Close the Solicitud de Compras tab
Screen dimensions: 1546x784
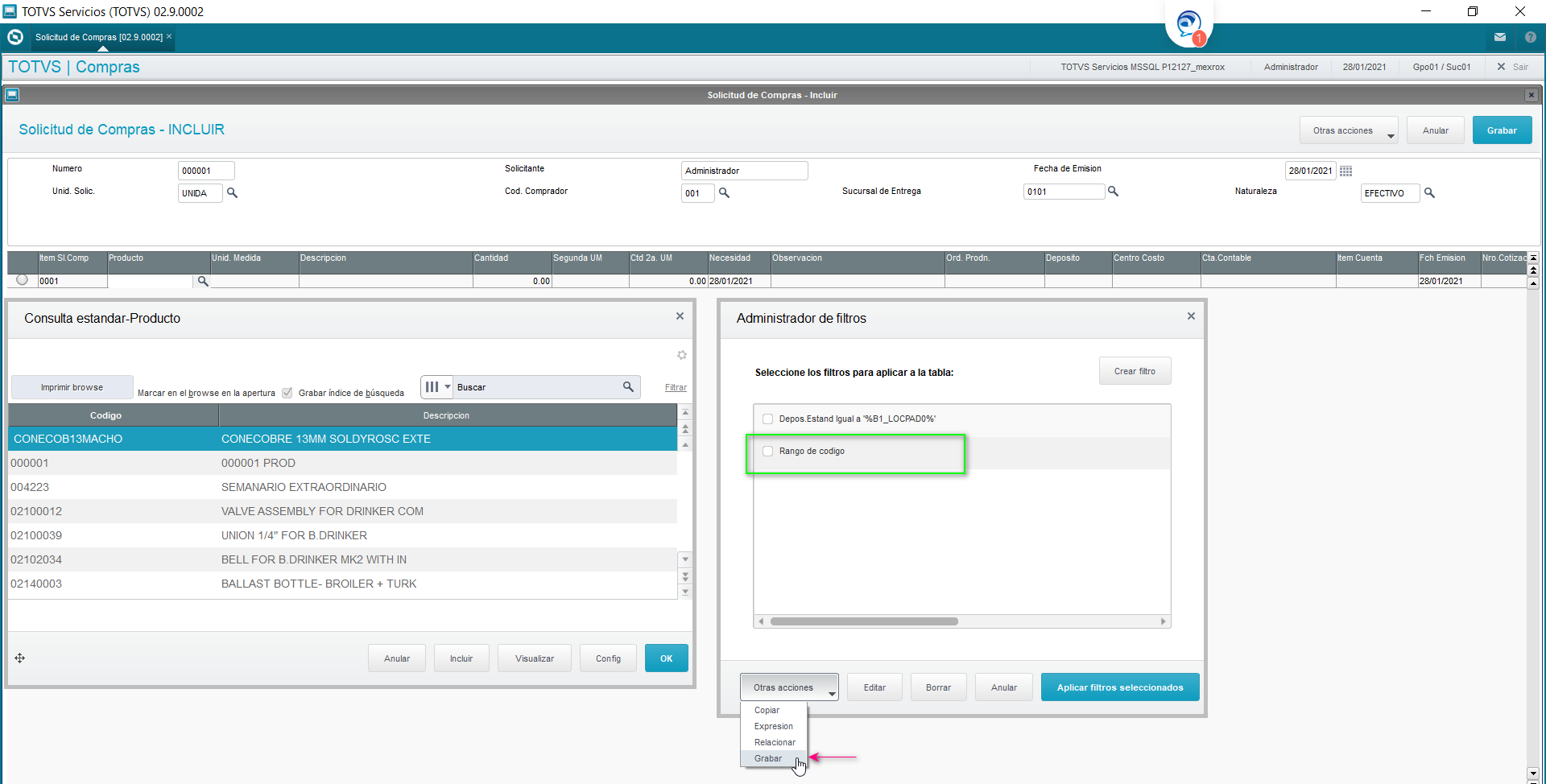coord(169,36)
